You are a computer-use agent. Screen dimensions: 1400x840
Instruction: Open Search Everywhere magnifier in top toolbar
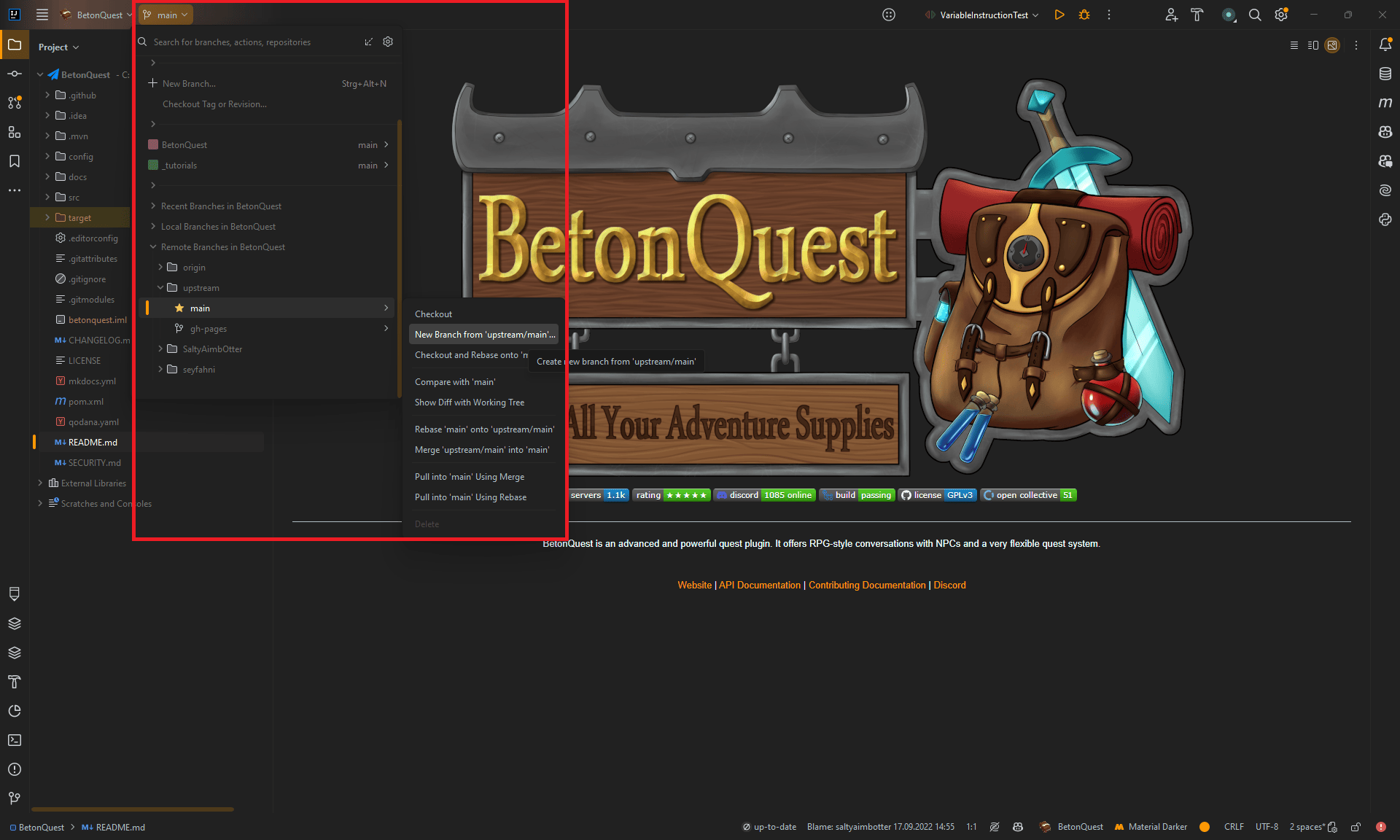1255,15
